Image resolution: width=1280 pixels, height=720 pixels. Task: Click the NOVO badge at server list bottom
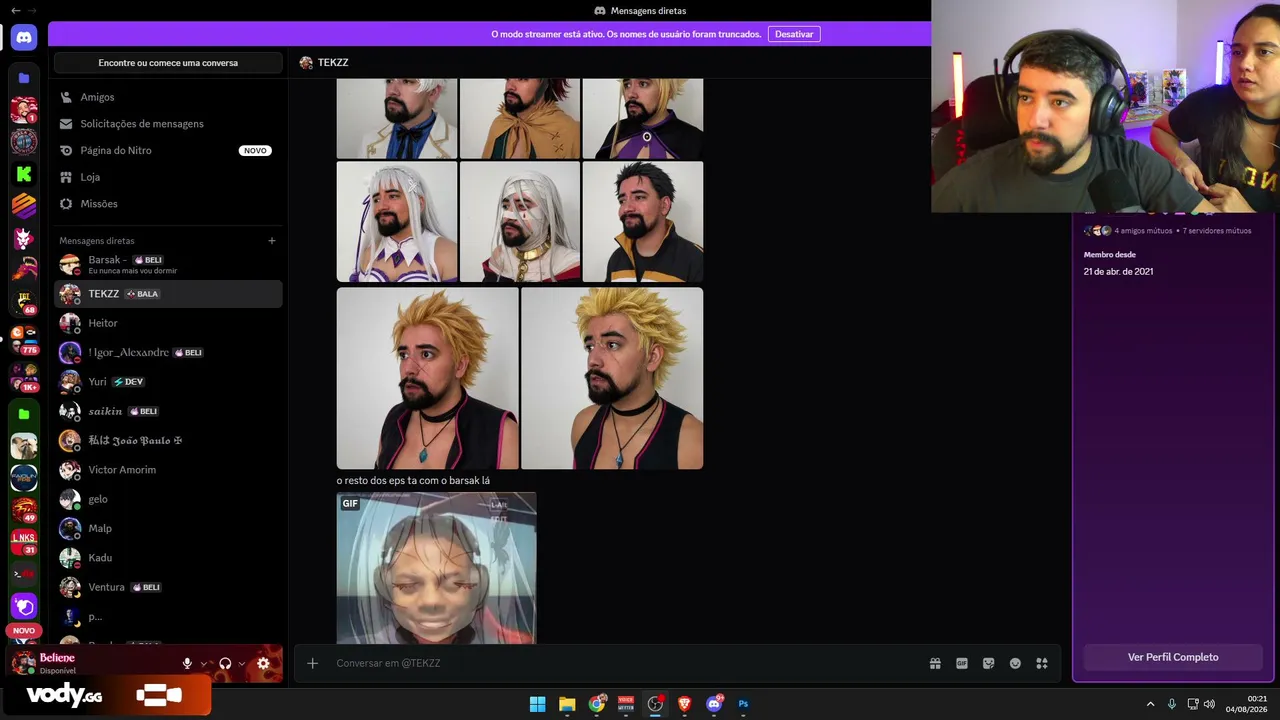click(24, 631)
